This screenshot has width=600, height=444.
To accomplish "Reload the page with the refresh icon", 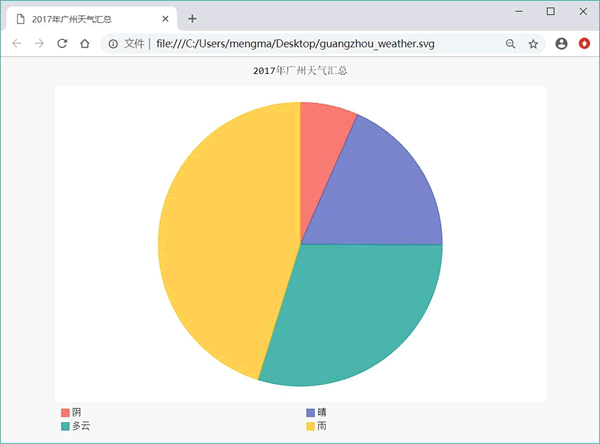I will tap(62, 44).
